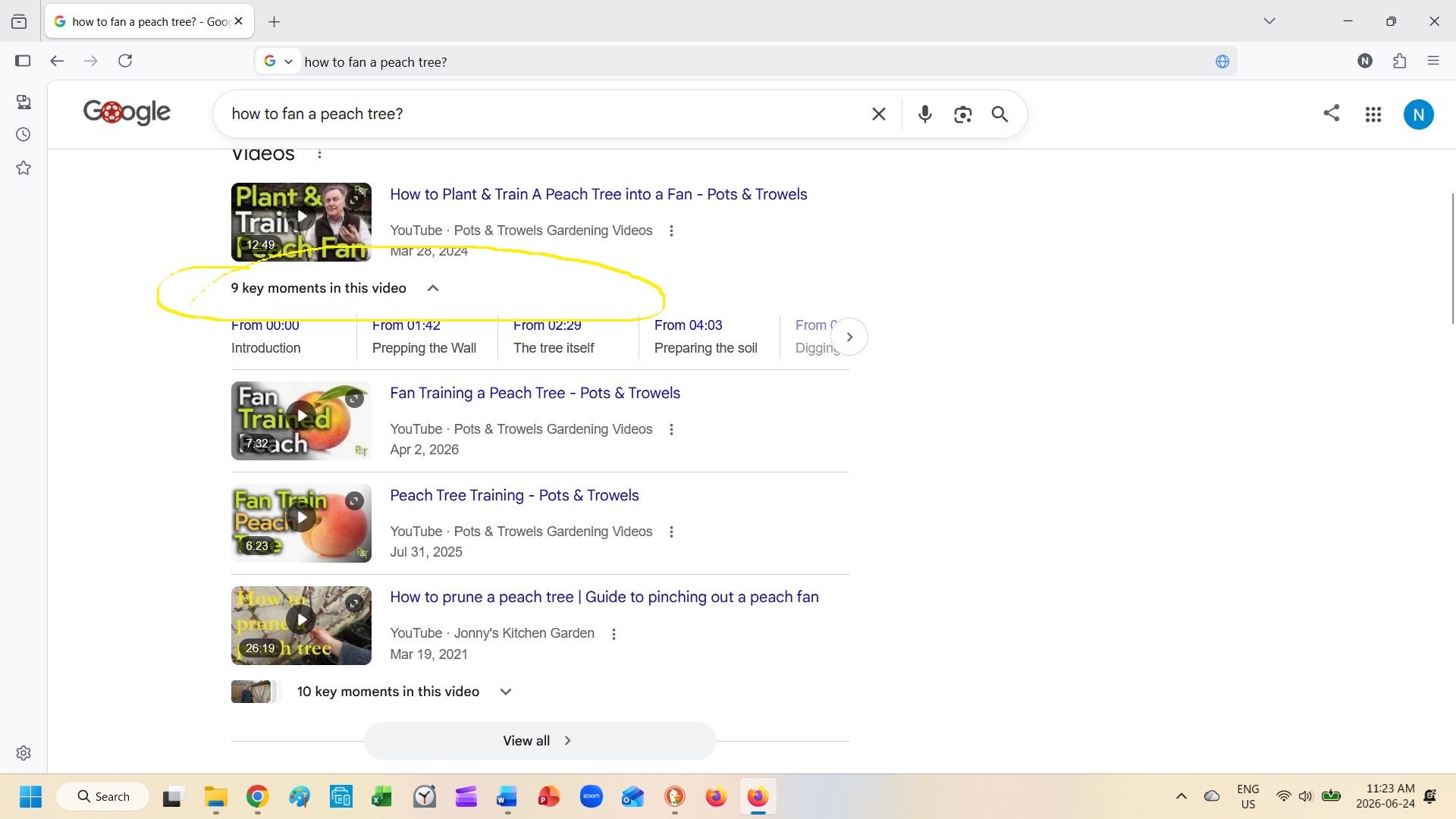
Task: Open the Google account avatar
Action: (1419, 115)
